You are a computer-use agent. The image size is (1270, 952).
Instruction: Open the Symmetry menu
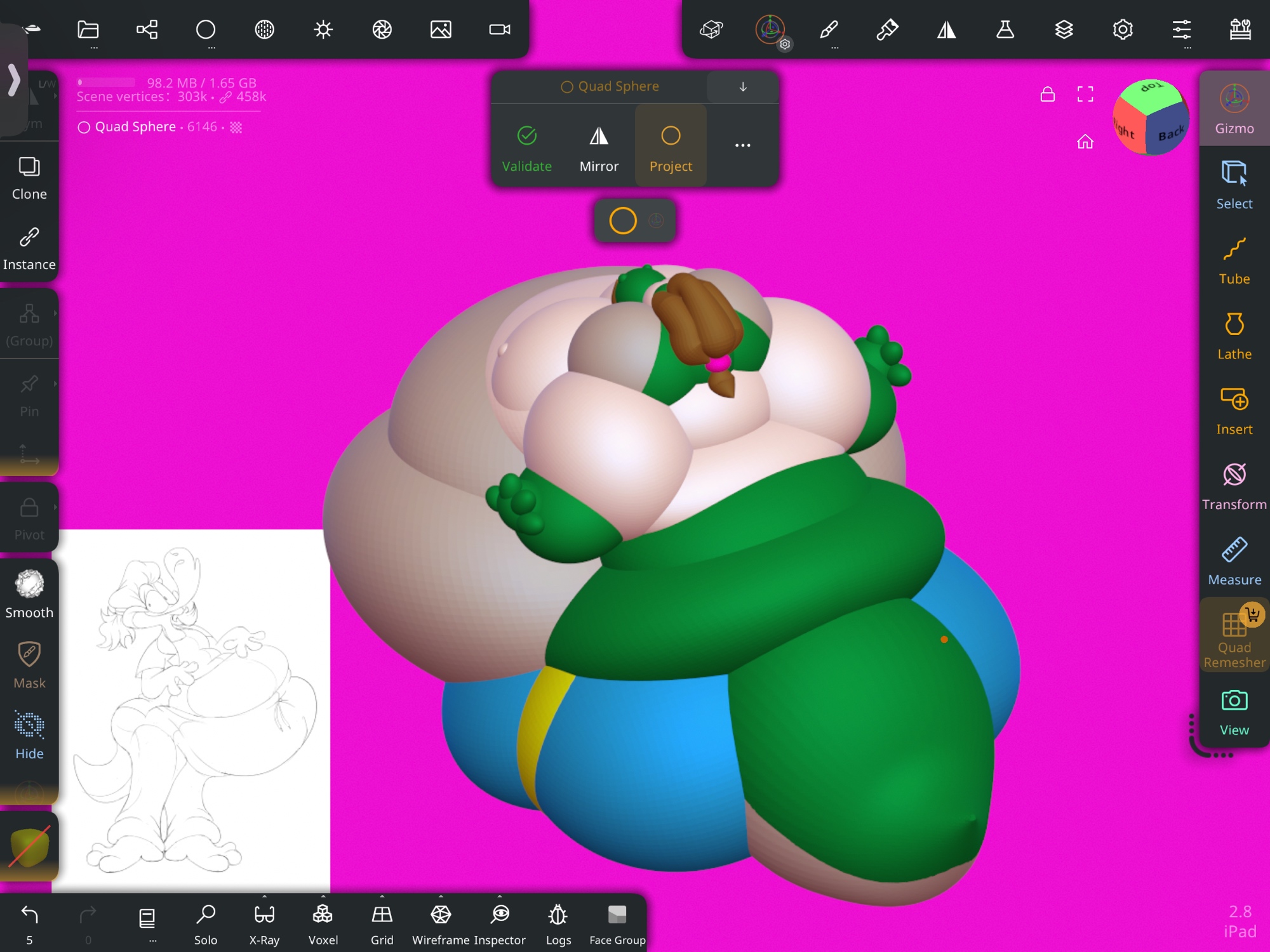(x=946, y=30)
